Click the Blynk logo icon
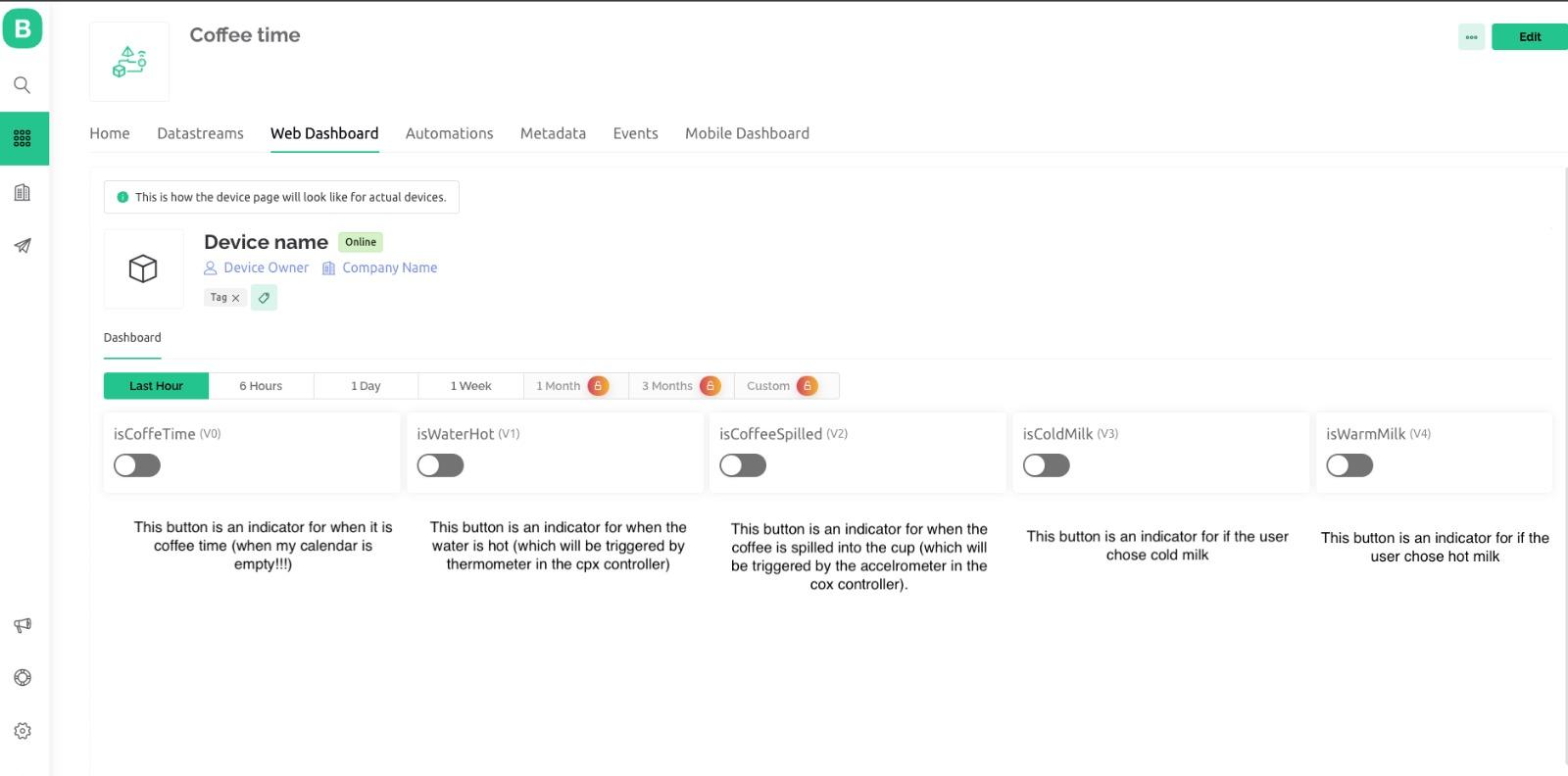The height and width of the screenshot is (776, 1568). [23, 28]
